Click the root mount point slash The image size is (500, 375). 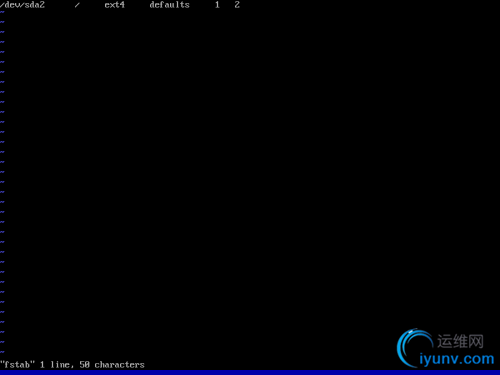click(77, 5)
